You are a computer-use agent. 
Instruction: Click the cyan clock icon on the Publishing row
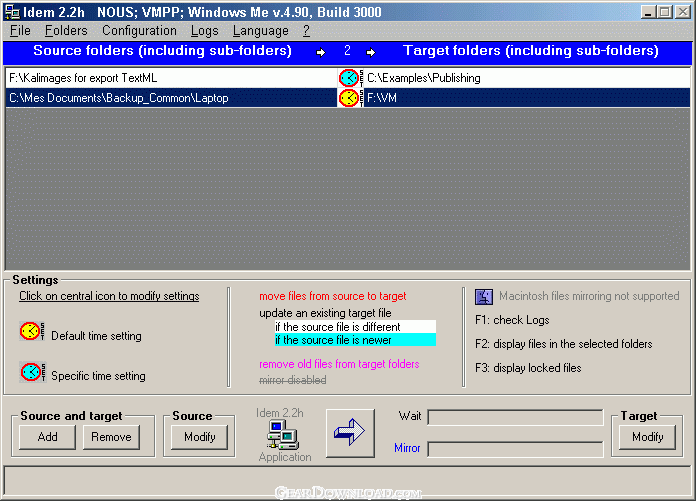tap(351, 78)
